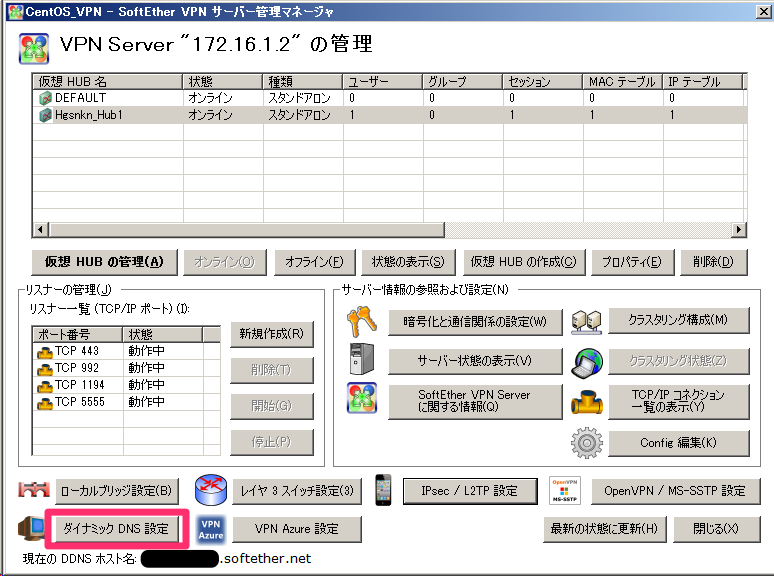Viewport: 774px width, 576px height.
Task: Open ローカルブリッジ設定(B)
Action: (116, 491)
